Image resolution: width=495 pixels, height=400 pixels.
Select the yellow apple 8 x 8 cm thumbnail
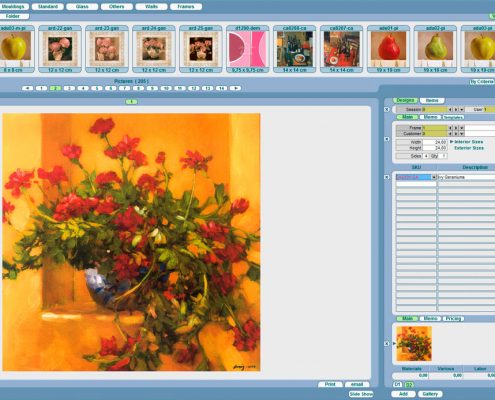[17, 49]
